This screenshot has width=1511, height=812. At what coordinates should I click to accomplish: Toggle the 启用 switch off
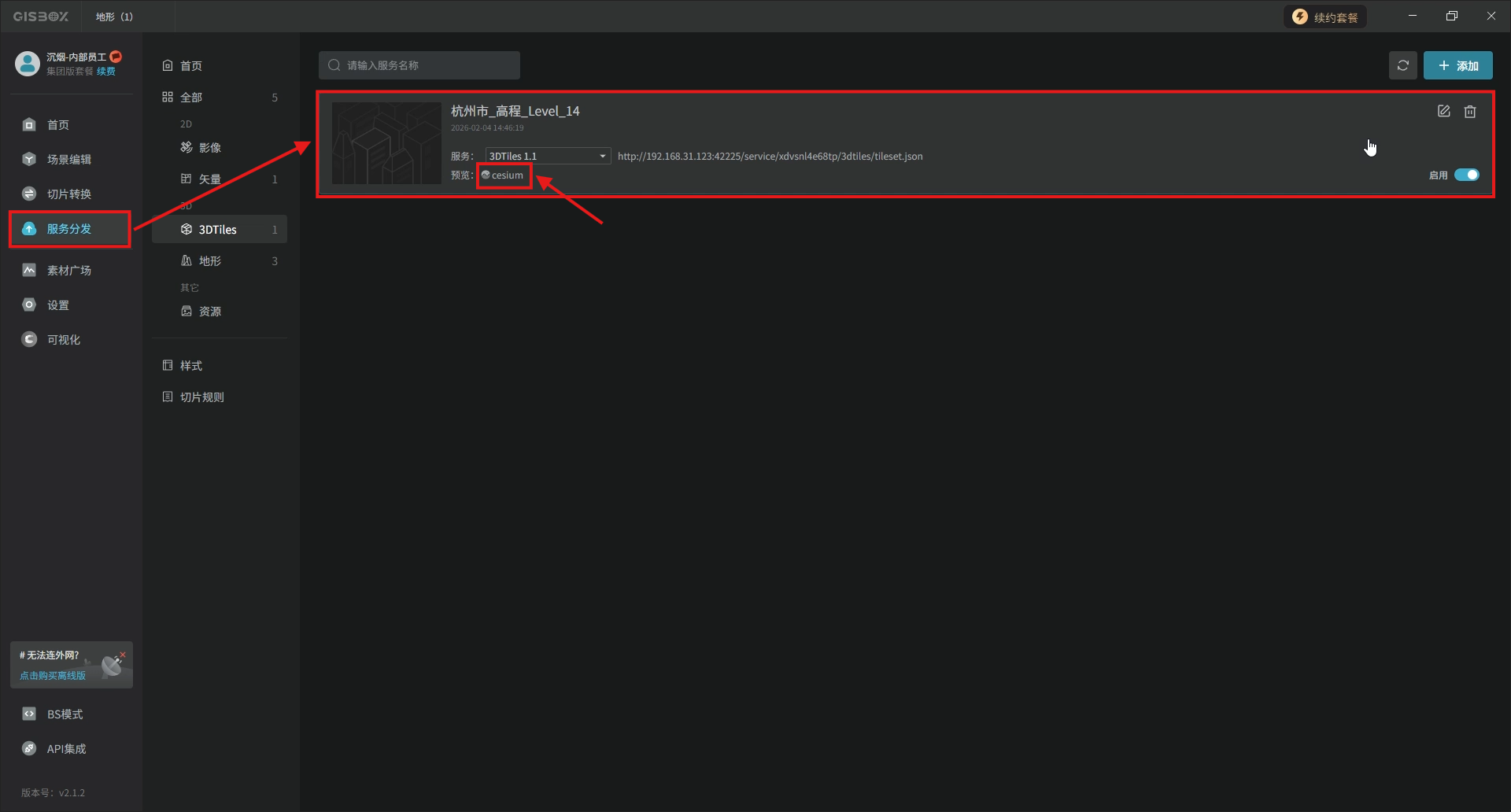(1466, 175)
